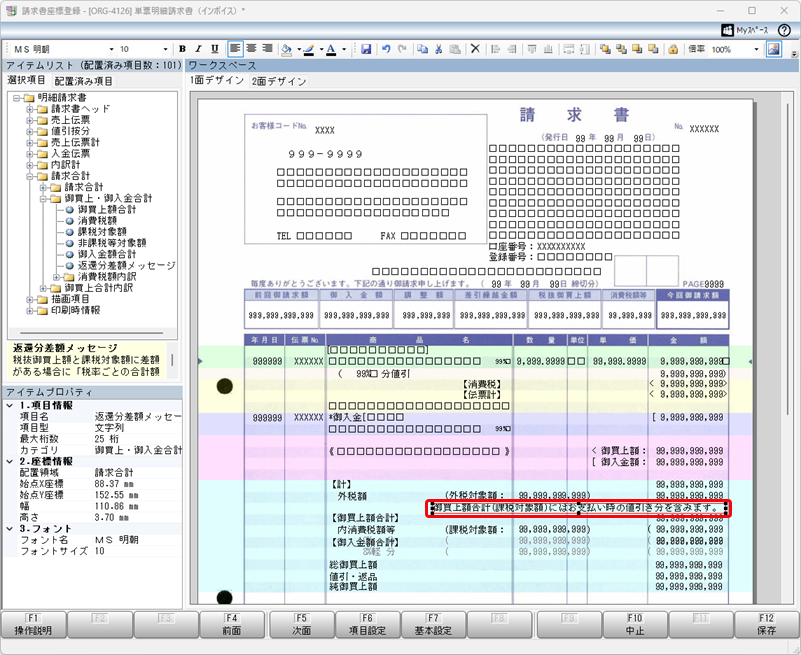Click the match-width sizing icon
The height and width of the screenshot is (655, 801).
tap(569, 49)
